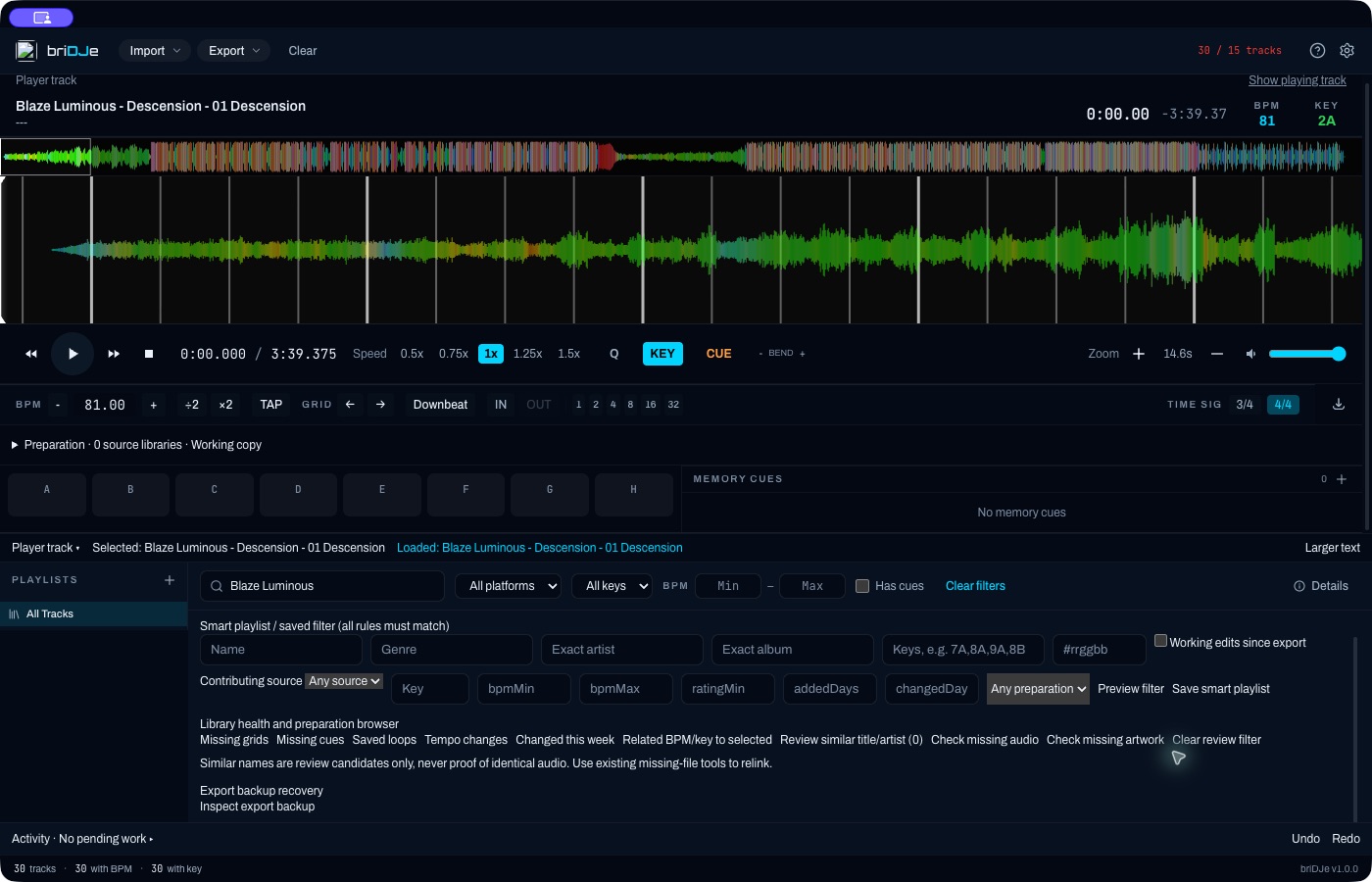This screenshot has height=882, width=1372.
Task: Open settings via the gear icon
Action: (1347, 51)
